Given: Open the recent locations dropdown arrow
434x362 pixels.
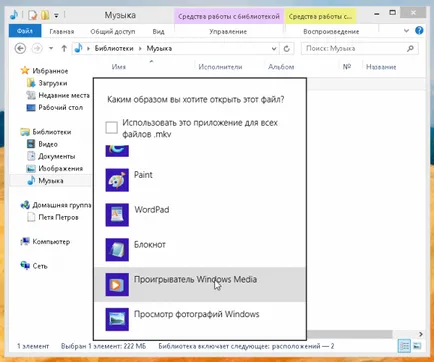Looking at the screenshot, I should (51, 48).
